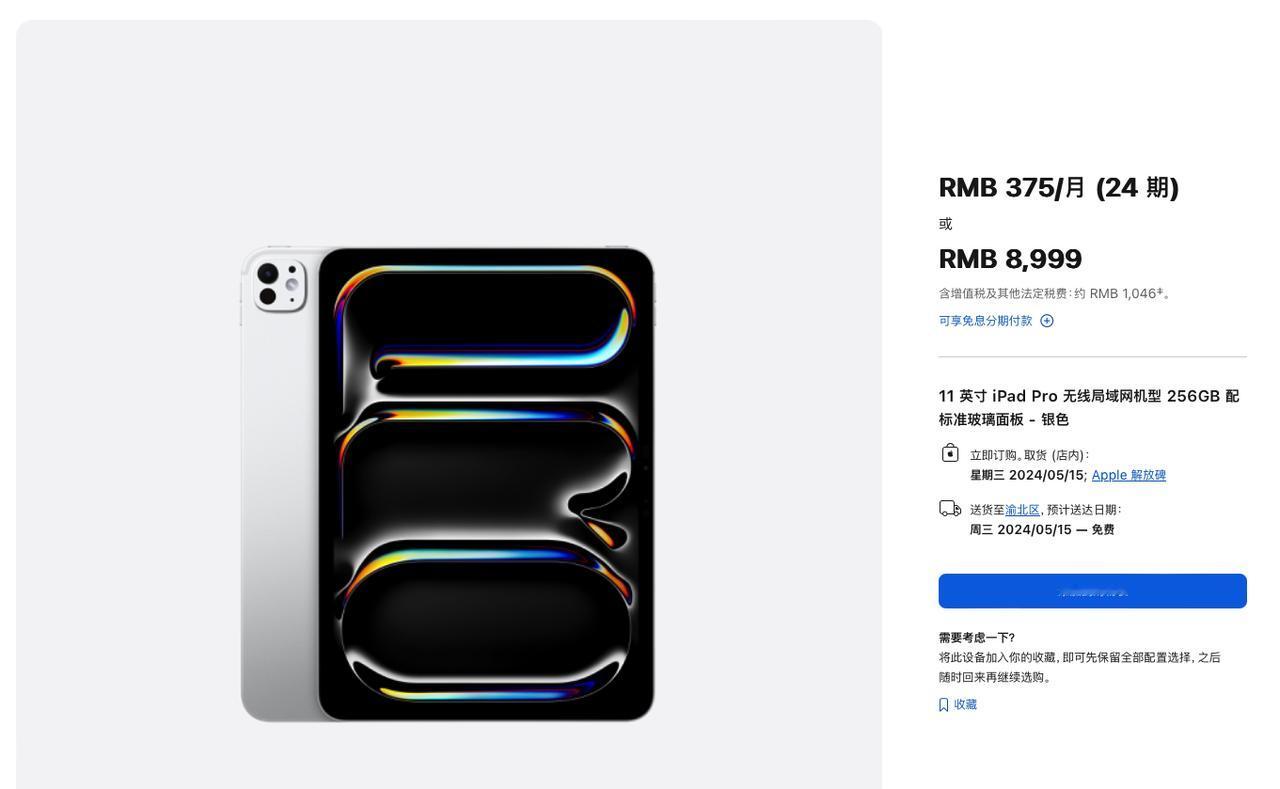Click the 11 英寸 iPad Pro product title
Viewport: 1280px width, 789px height.
click(x=1089, y=407)
